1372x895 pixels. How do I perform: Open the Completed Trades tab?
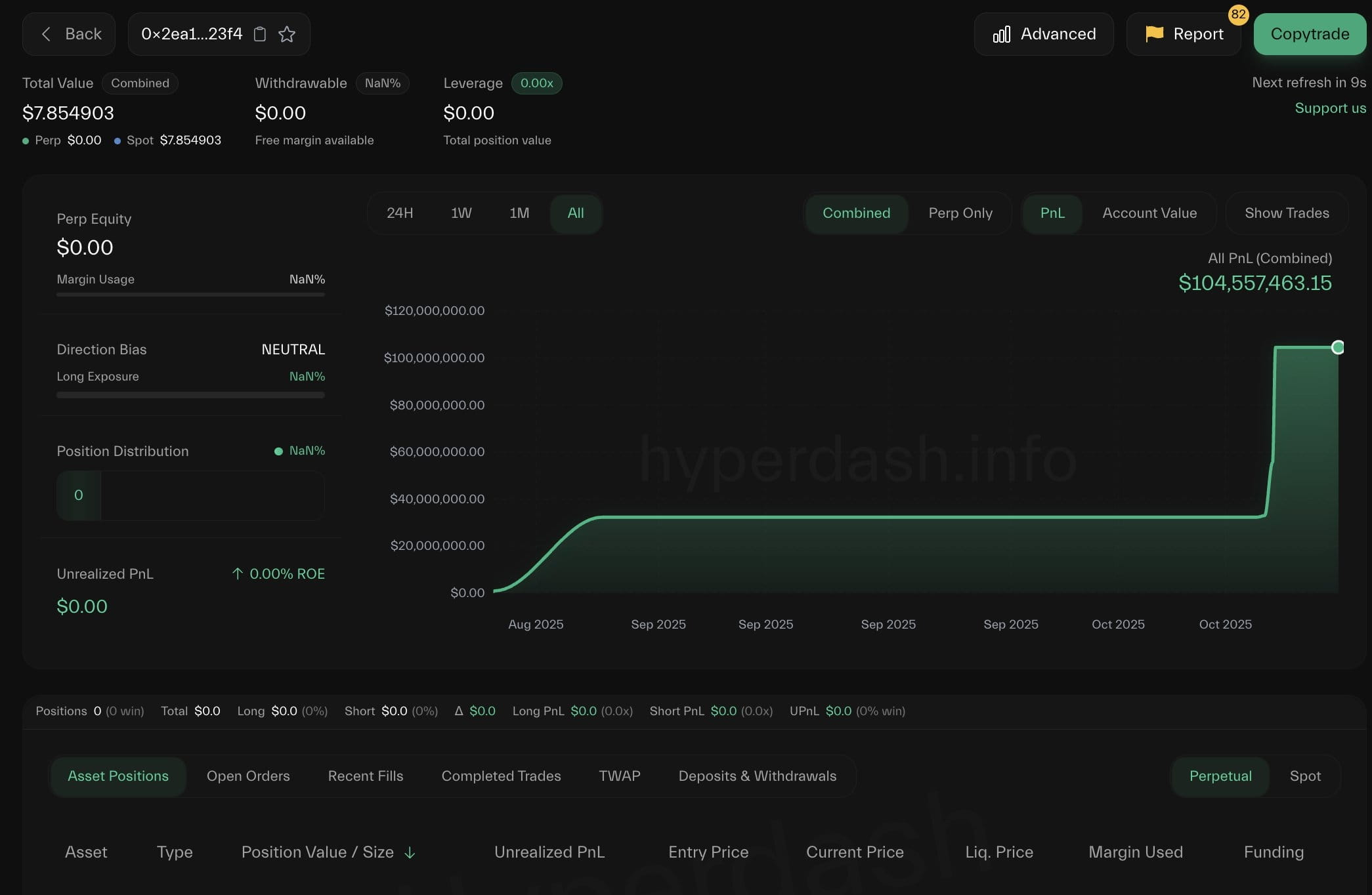pos(501,776)
